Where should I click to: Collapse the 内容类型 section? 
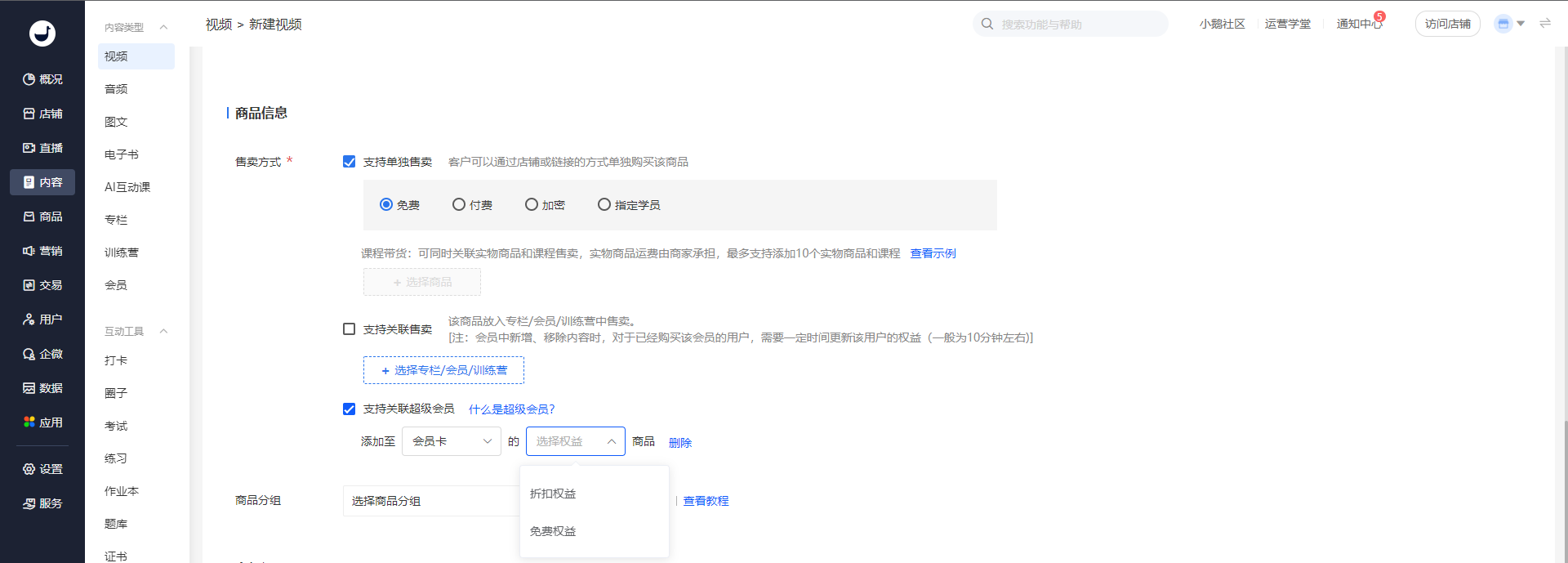click(x=163, y=27)
